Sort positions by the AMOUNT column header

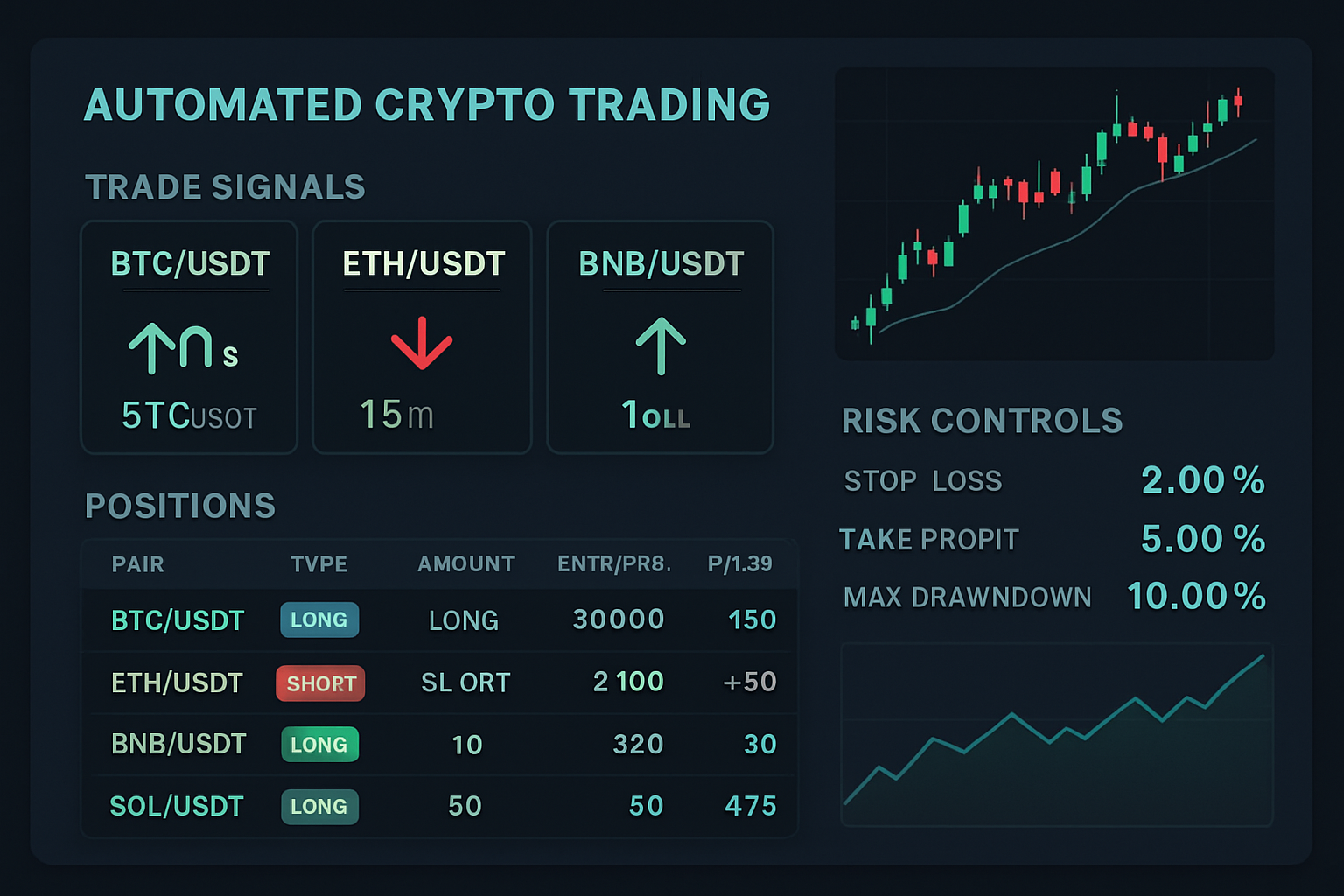pyautogui.click(x=466, y=564)
